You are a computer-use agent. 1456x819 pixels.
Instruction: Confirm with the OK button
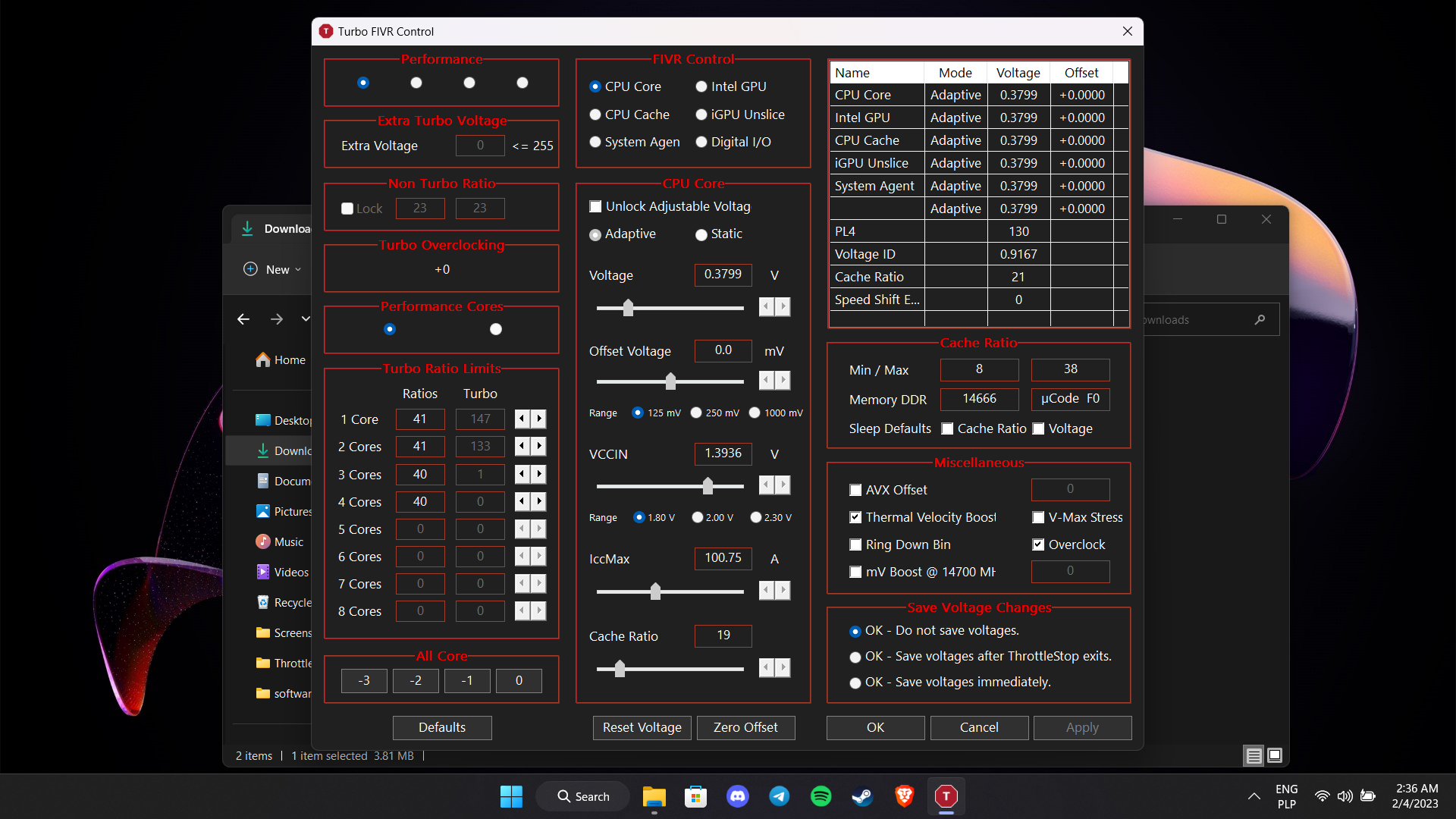tap(875, 727)
